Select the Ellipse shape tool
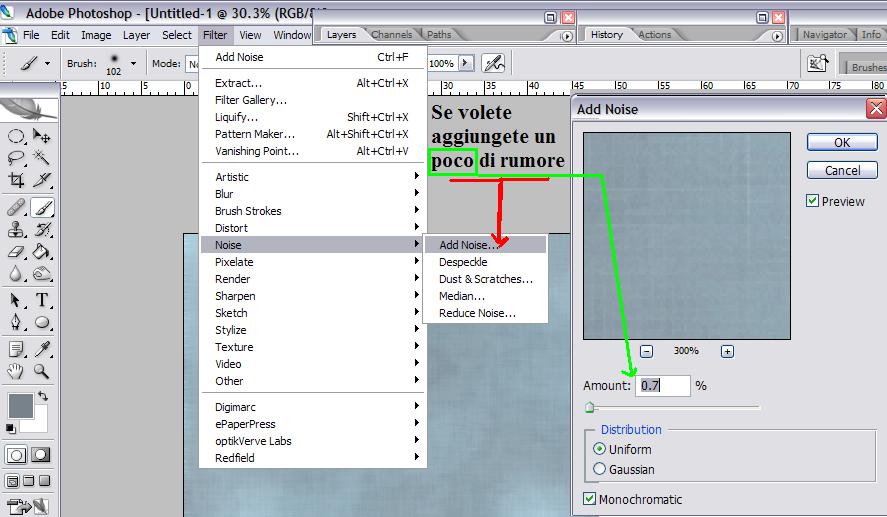 click(x=41, y=322)
